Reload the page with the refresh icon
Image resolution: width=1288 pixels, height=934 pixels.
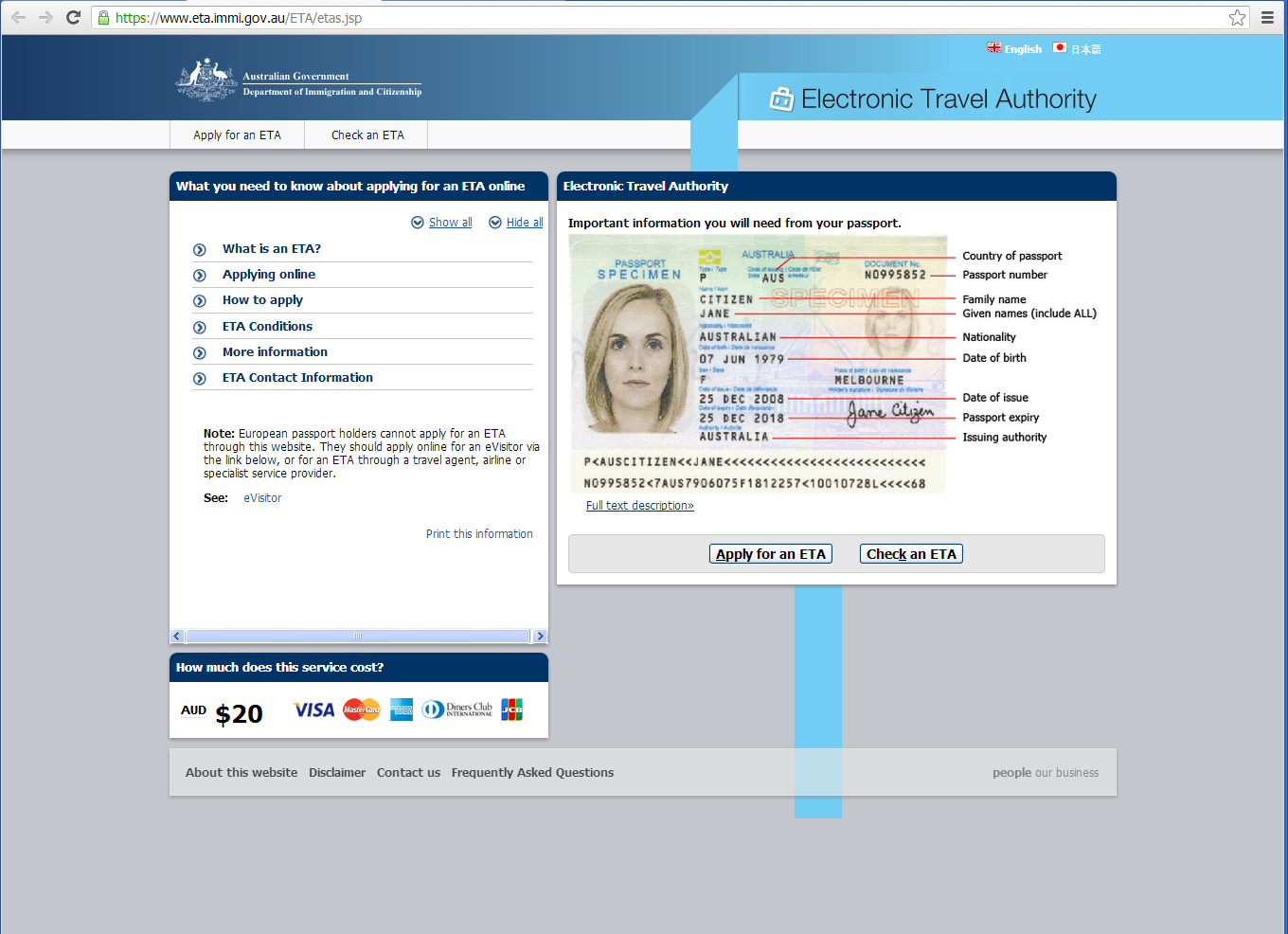[73, 17]
